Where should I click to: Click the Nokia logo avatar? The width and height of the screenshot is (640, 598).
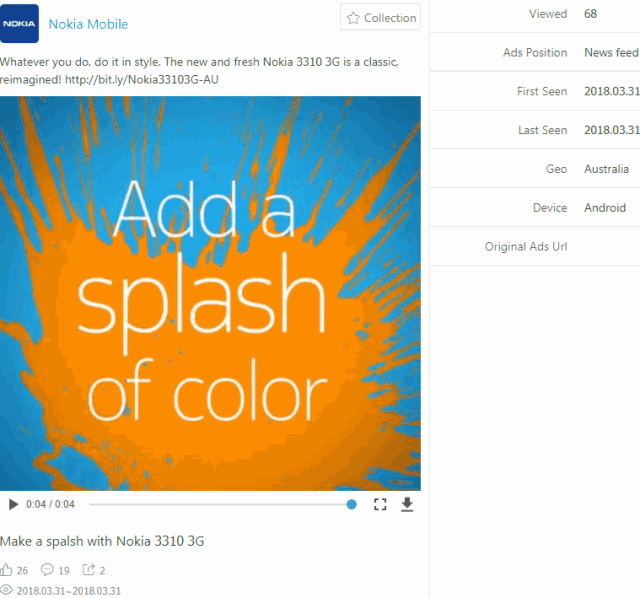tap(19, 23)
